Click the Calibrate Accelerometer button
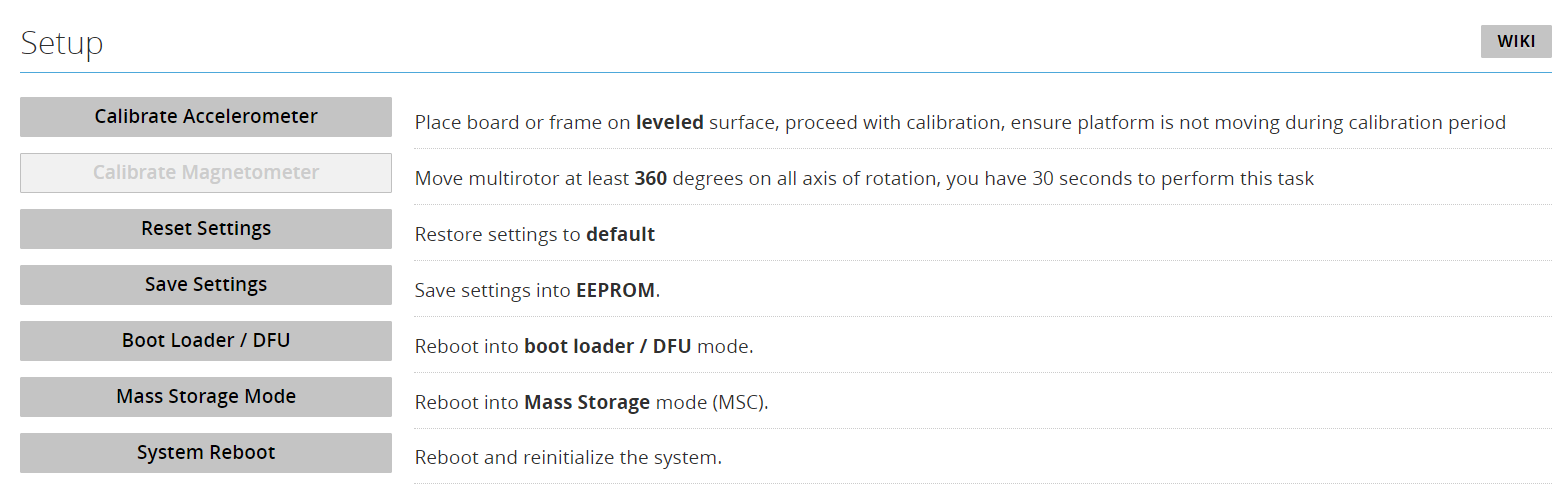The width and height of the screenshot is (1568, 500). [x=206, y=117]
